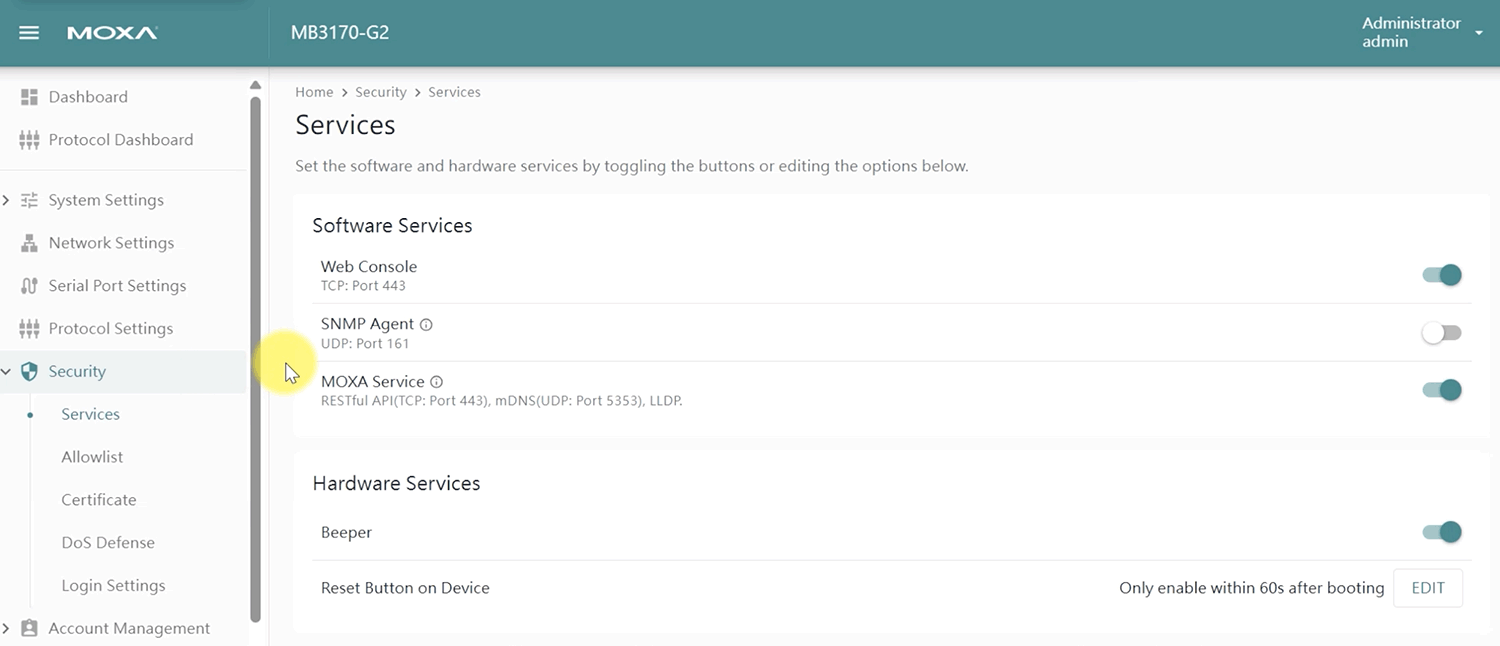Expand the Account Management section
The image size is (1500, 646).
(x=6, y=628)
